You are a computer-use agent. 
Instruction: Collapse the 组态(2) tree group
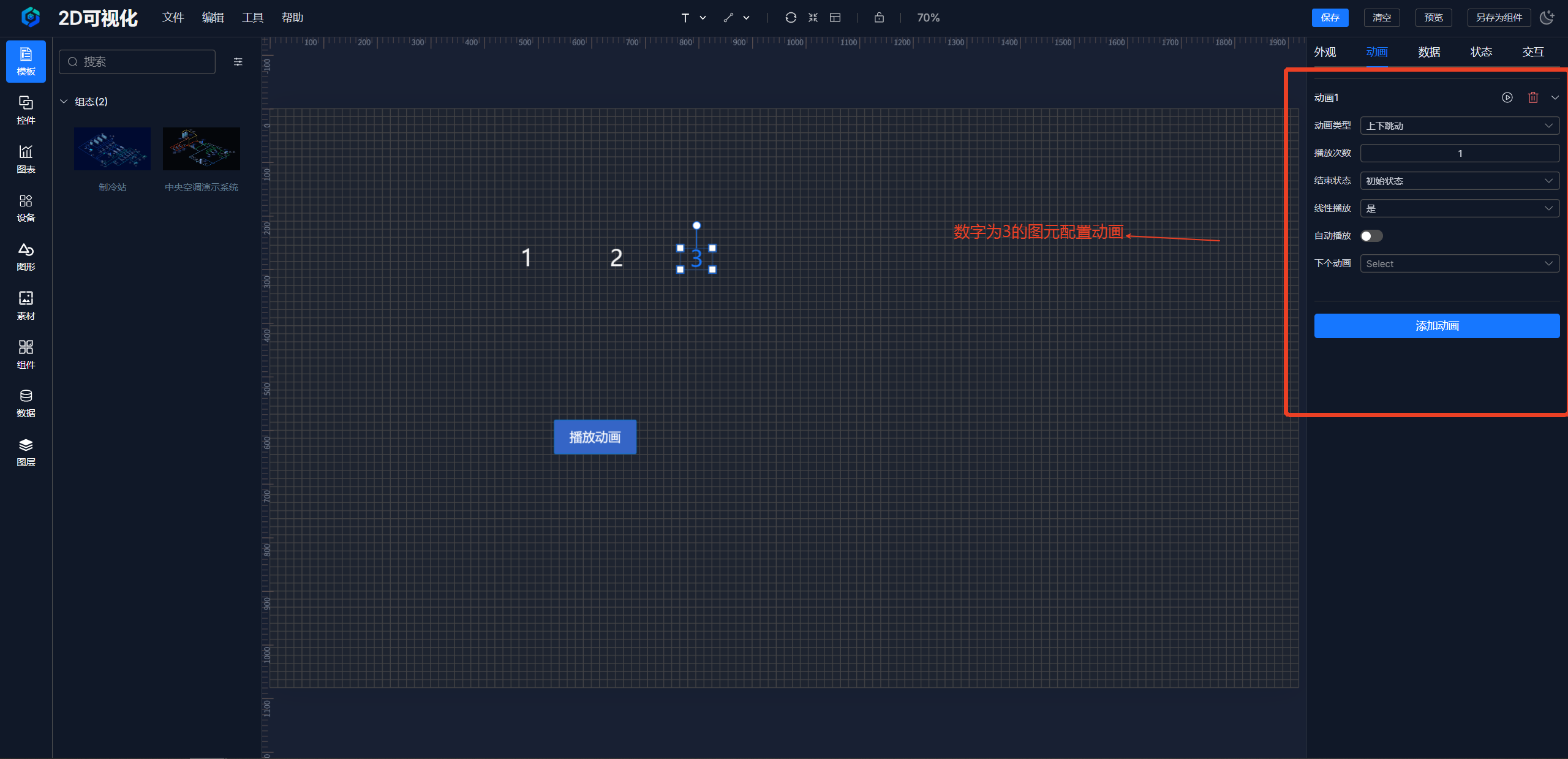tap(64, 102)
